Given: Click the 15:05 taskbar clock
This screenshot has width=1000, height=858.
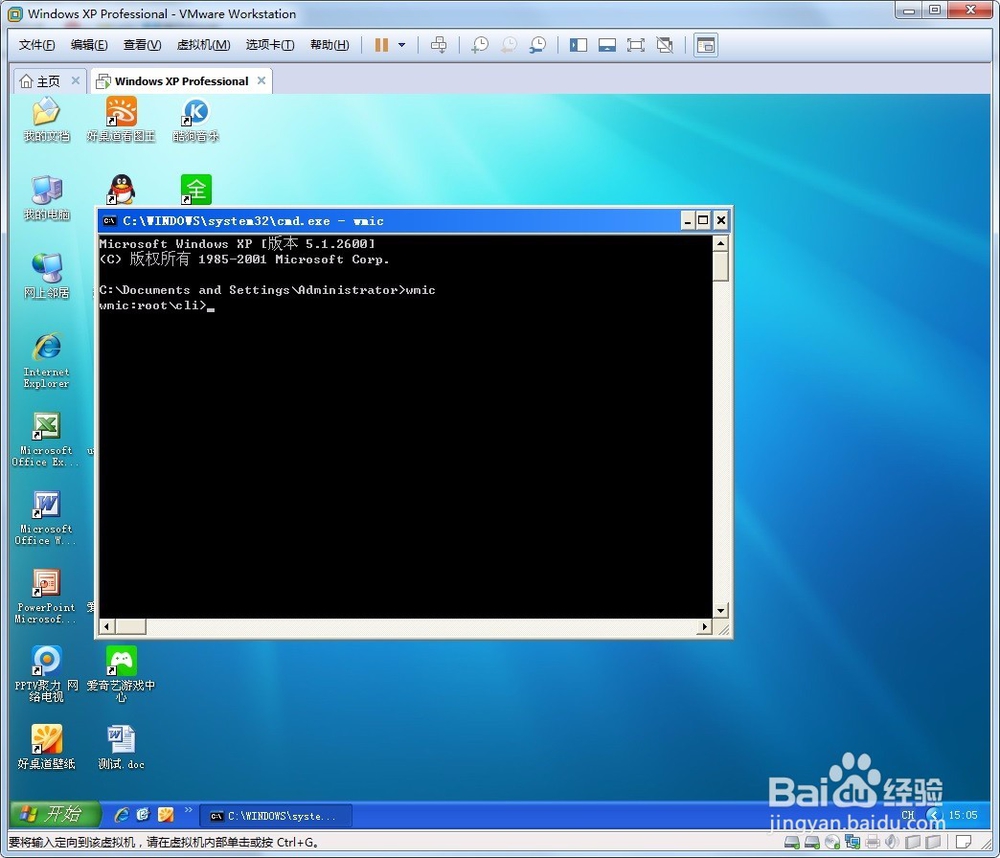Looking at the screenshot, I should [963, 815].
